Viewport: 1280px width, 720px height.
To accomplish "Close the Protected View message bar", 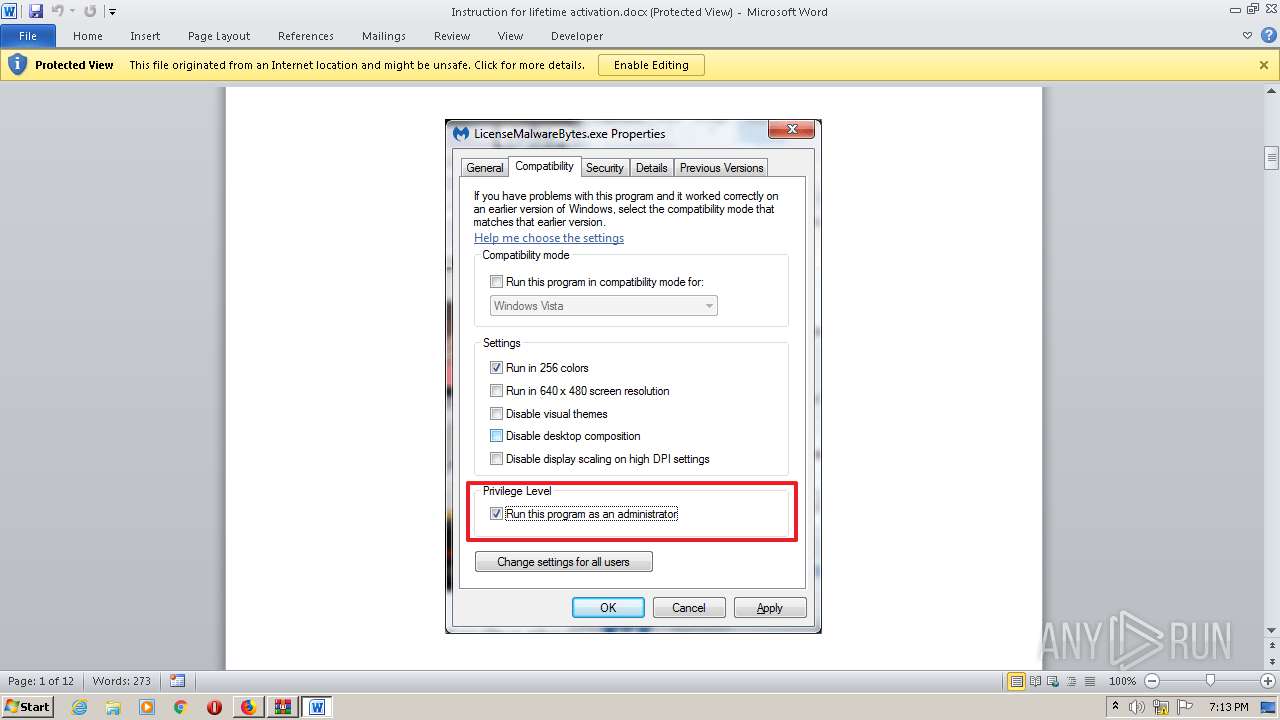I will [x=1264, y=65].
